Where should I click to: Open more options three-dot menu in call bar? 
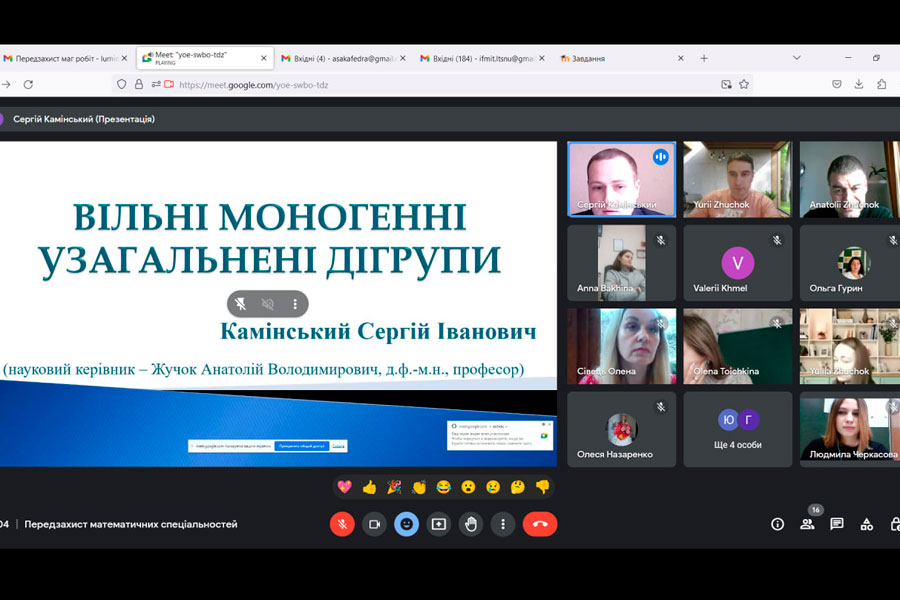tap(502, 524)
